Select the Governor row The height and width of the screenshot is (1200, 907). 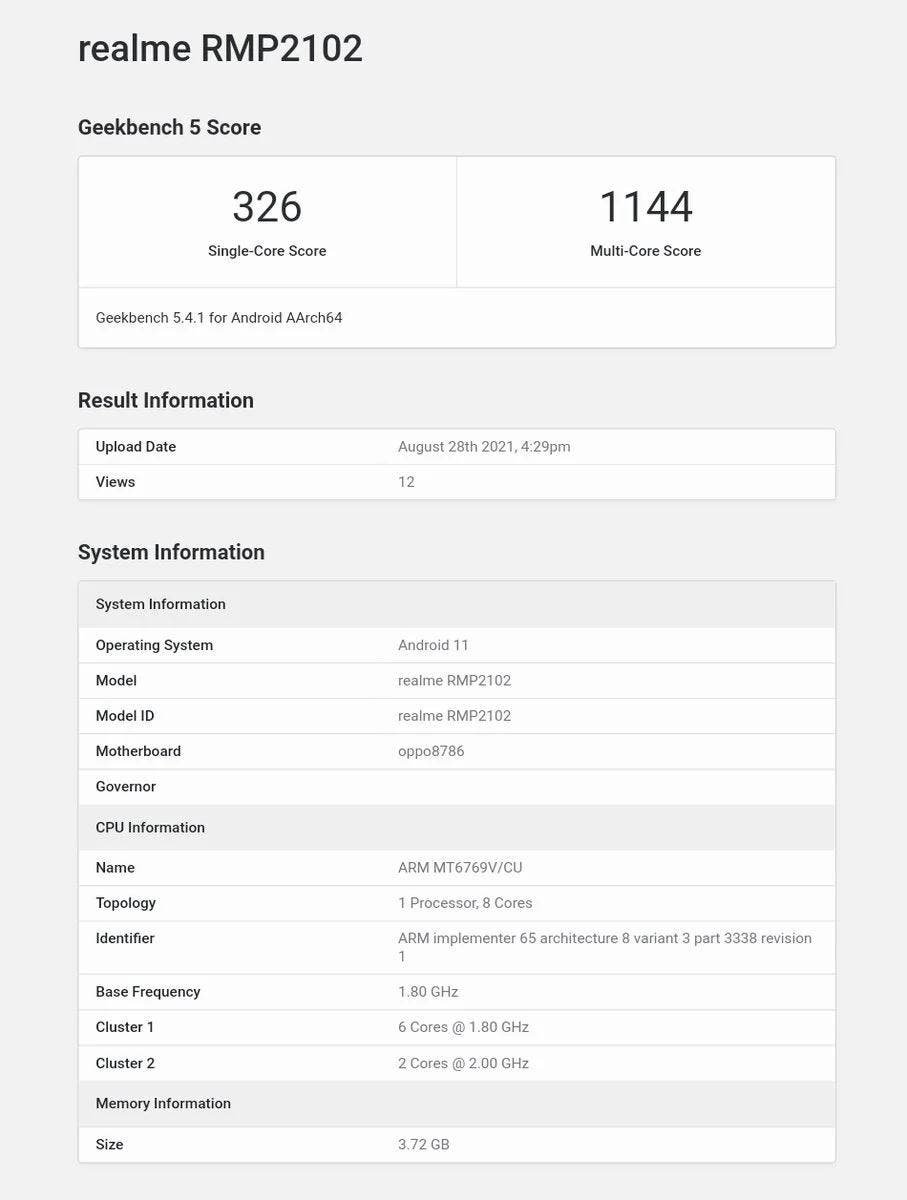125,786
